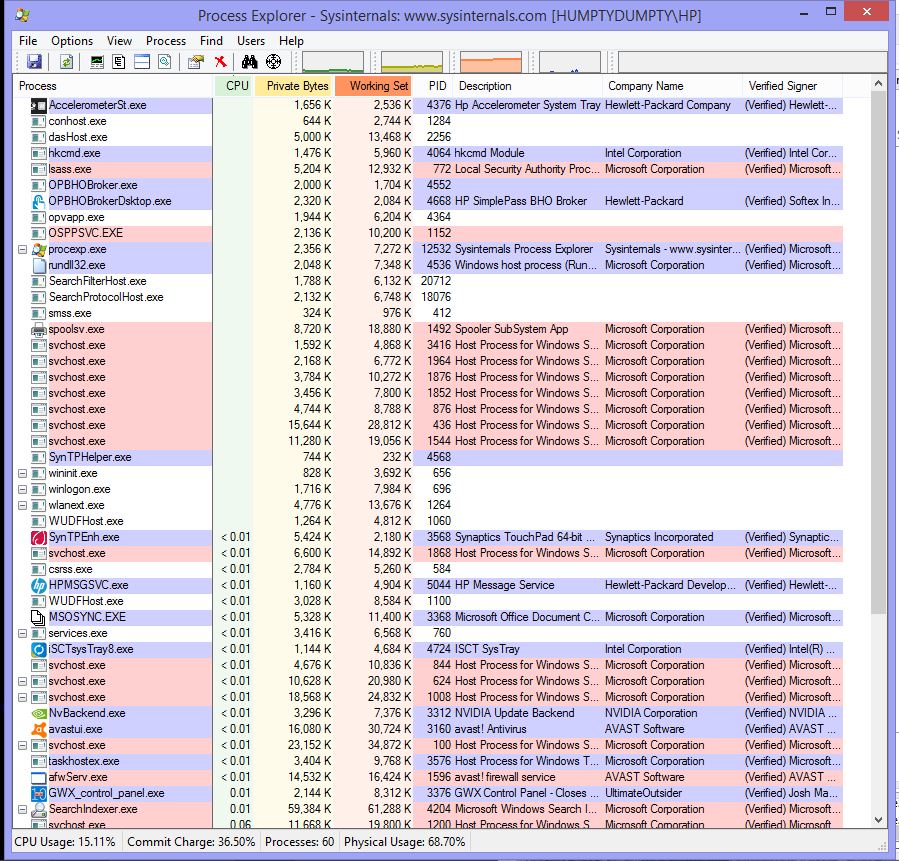Toggle the Show Process Tree toolbar icon
Screen dimensions: 899x861
click(x=119, y=62)
